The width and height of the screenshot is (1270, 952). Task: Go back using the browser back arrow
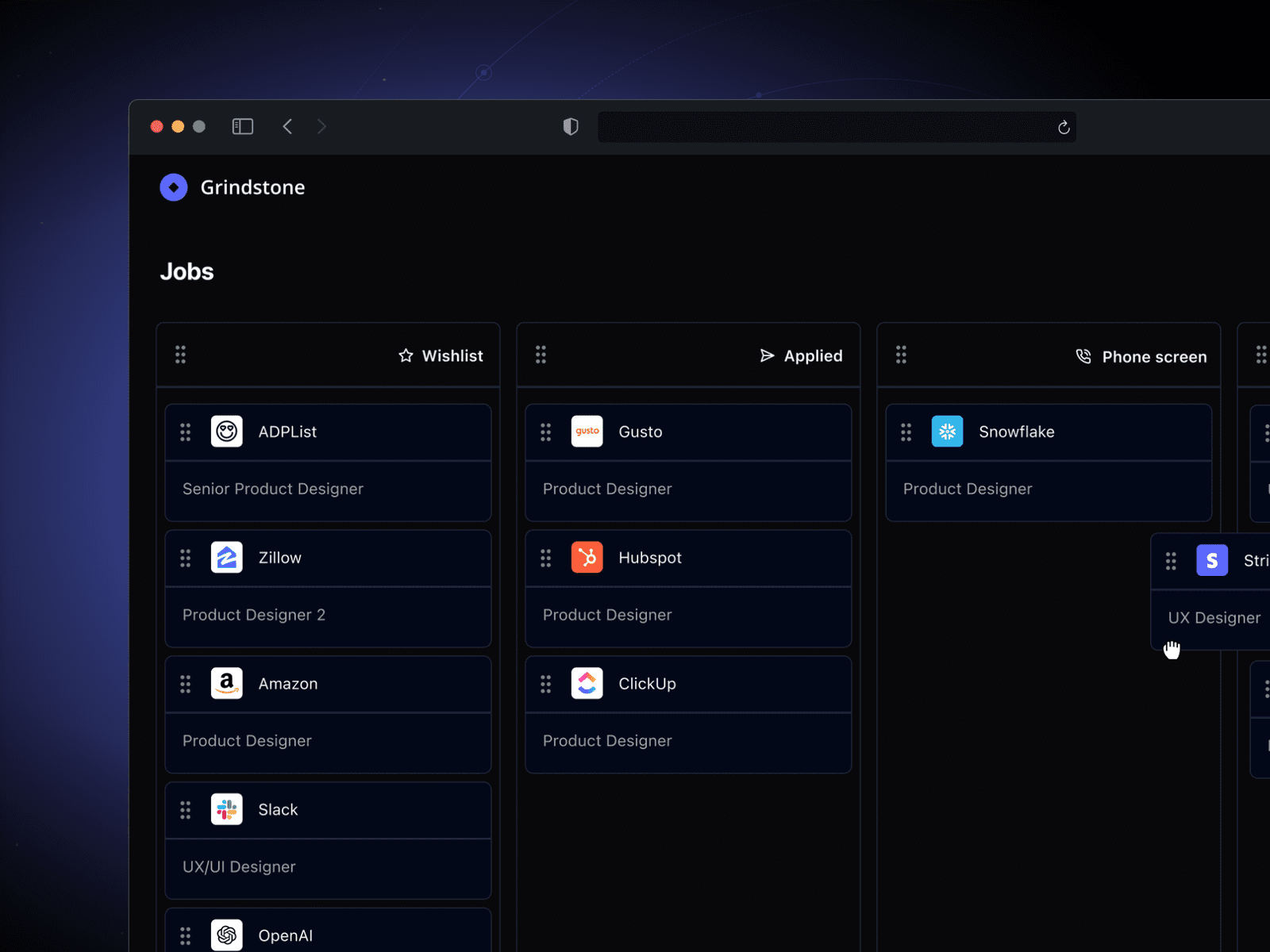point(287,127)
